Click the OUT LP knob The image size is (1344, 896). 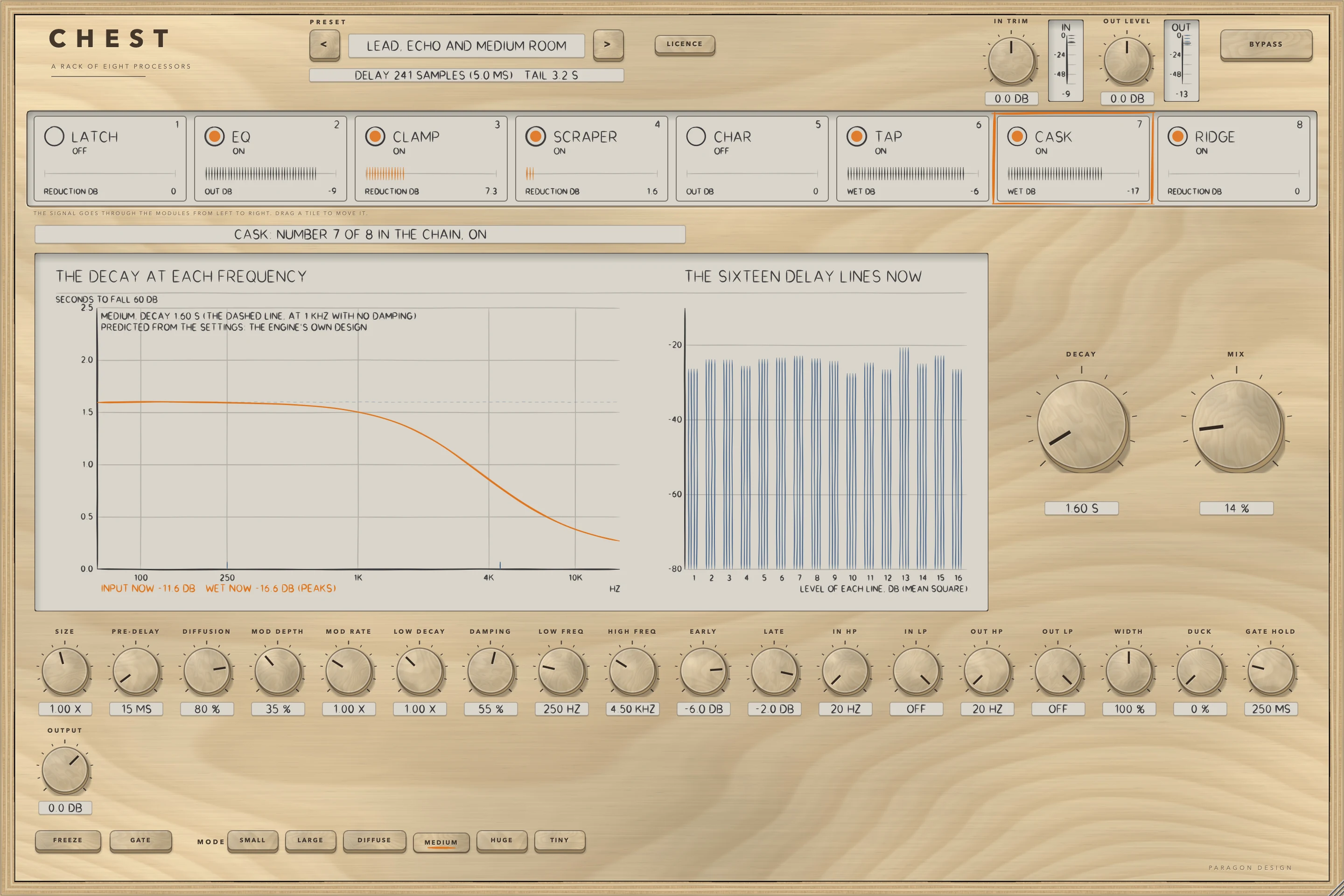[x=1058, y=671]
